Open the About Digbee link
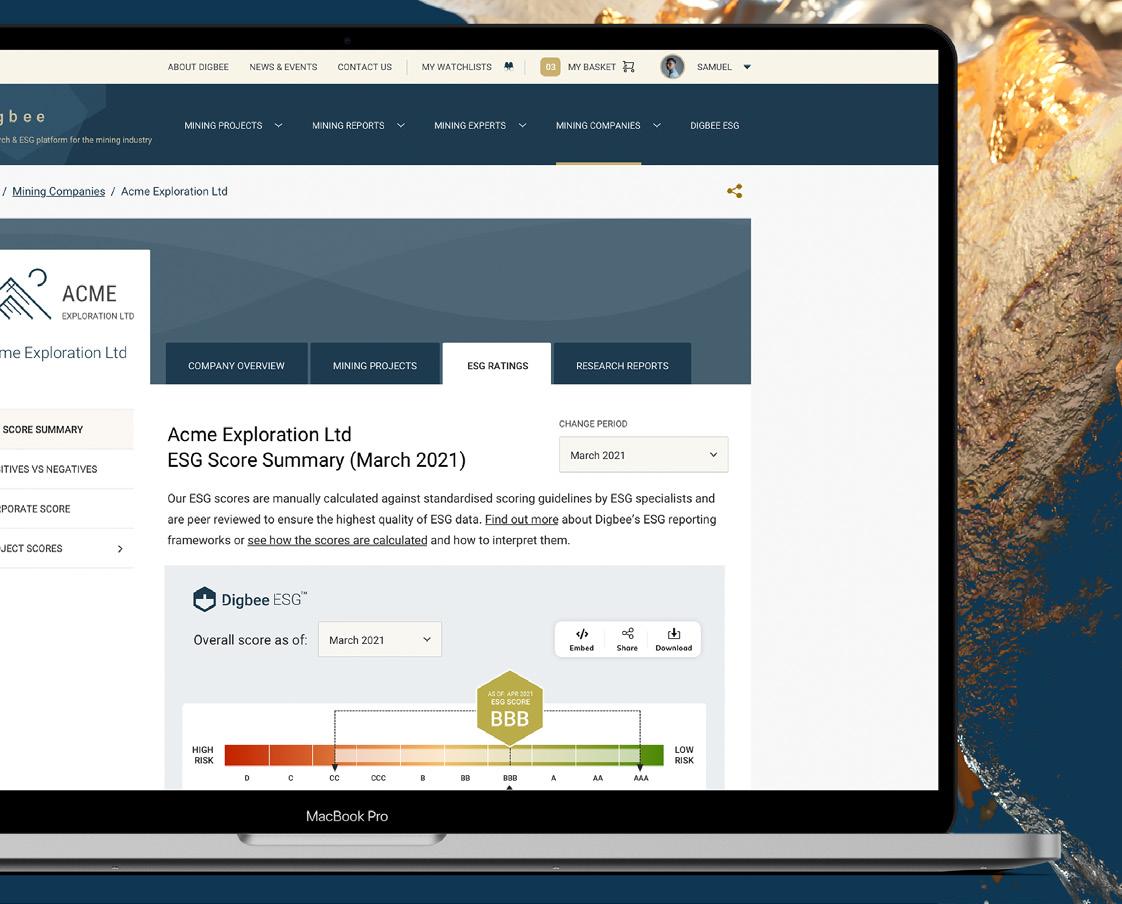The image size is (1122, 904). click(x=198, y=67)
